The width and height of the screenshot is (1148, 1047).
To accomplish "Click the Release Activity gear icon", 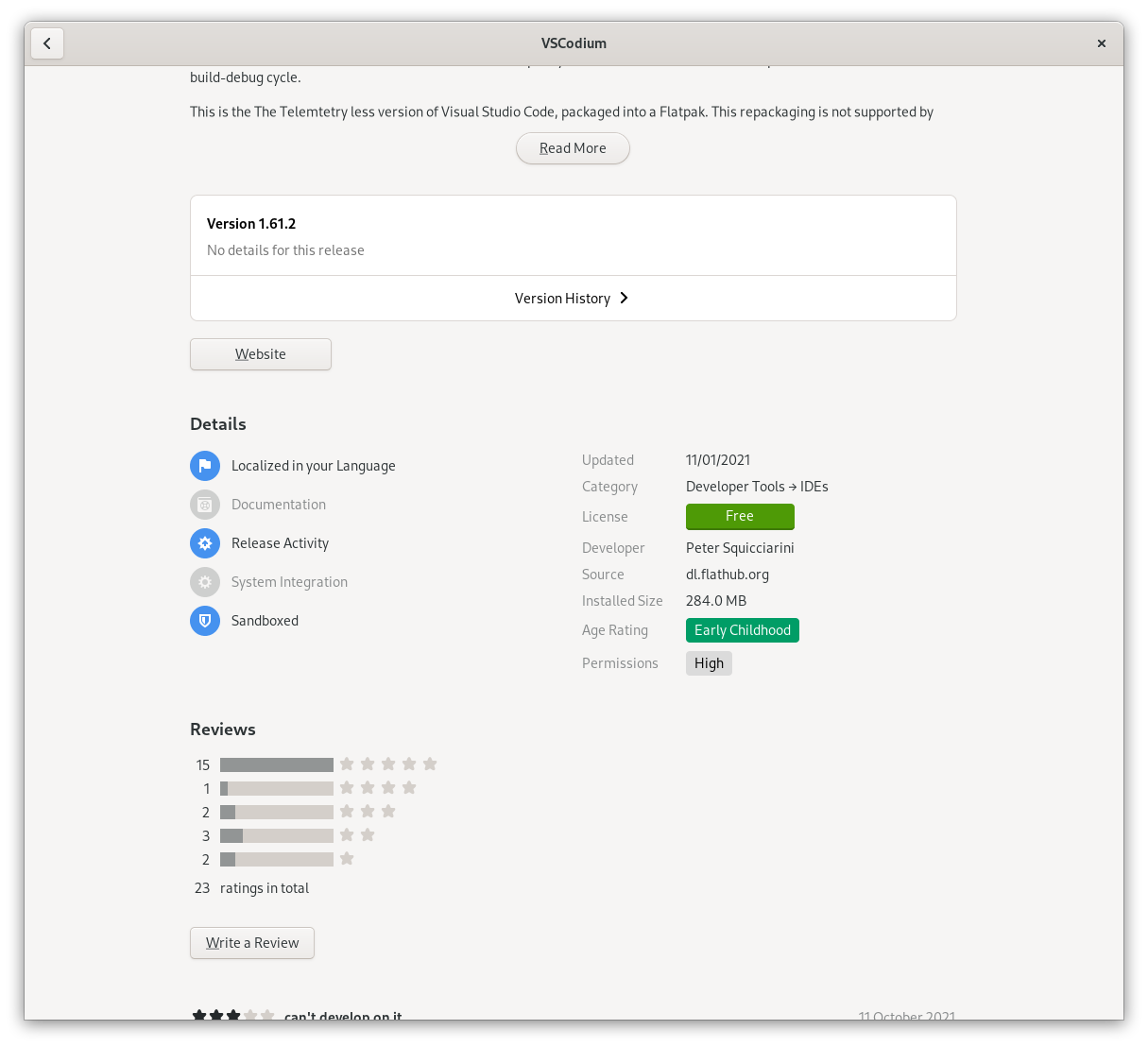I will 205,543.
